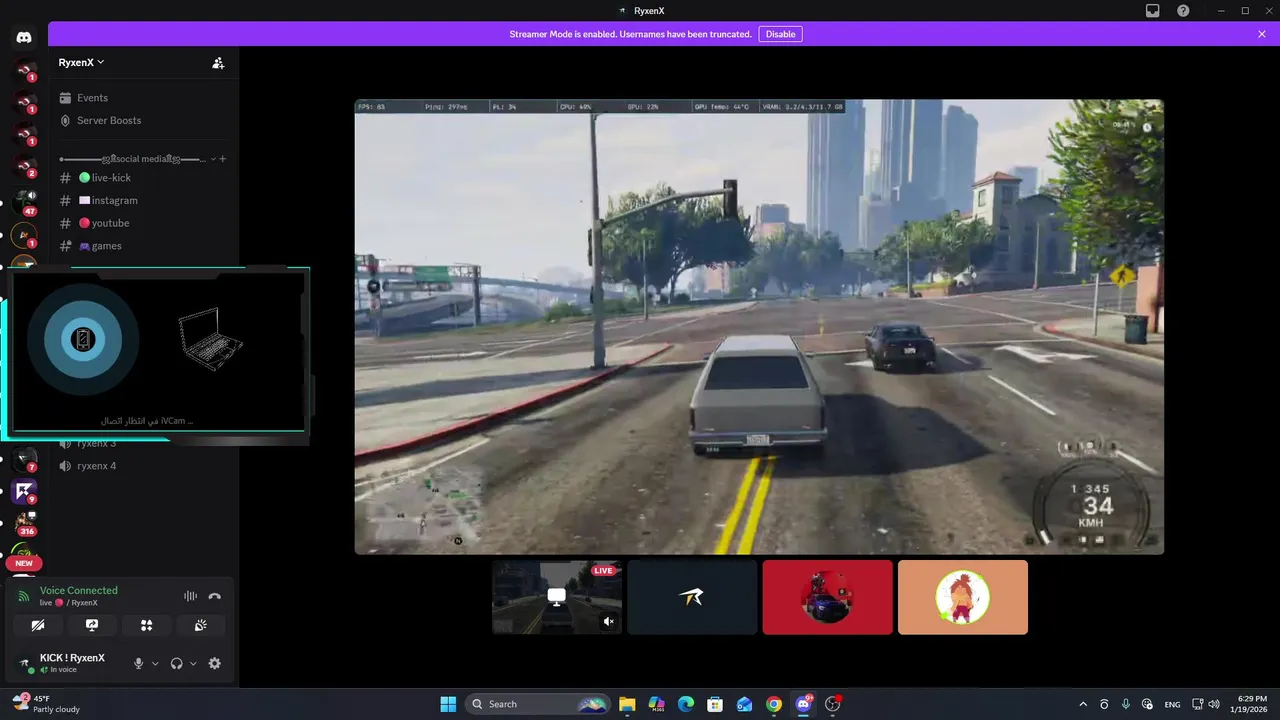Dismiss the Streamer Mode banner
Image resolution: width=1280 pixels, height=720 pixels.
[1262, 34]
